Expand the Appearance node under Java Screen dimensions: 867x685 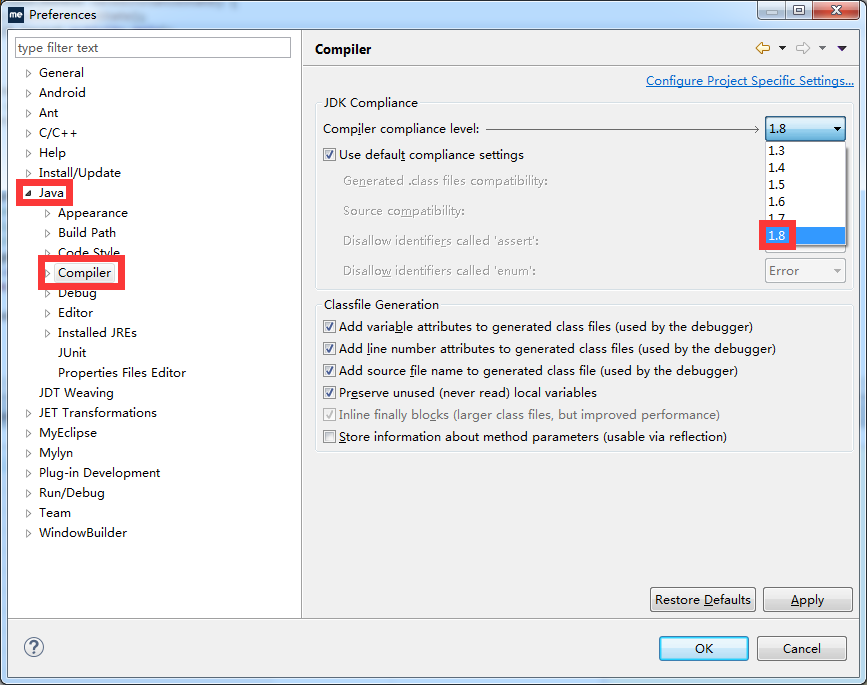coord(48,213)
